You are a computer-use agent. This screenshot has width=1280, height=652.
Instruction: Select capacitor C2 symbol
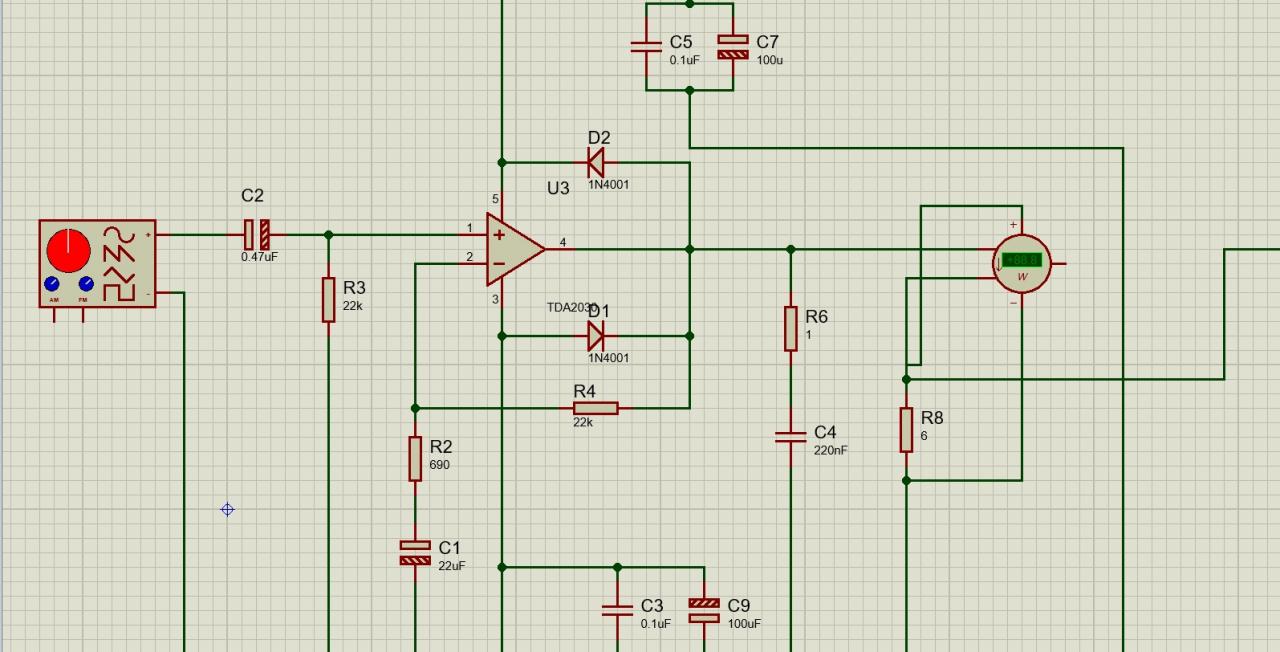pos(257,235)
